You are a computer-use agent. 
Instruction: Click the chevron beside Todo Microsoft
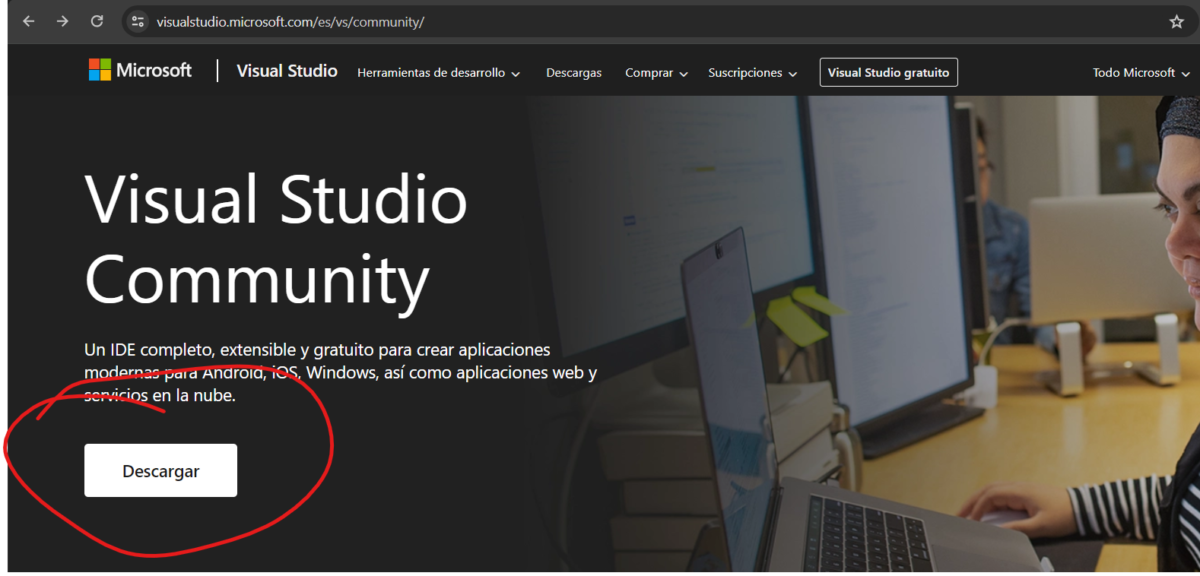pyautogui.click(x=1184, y=74)
